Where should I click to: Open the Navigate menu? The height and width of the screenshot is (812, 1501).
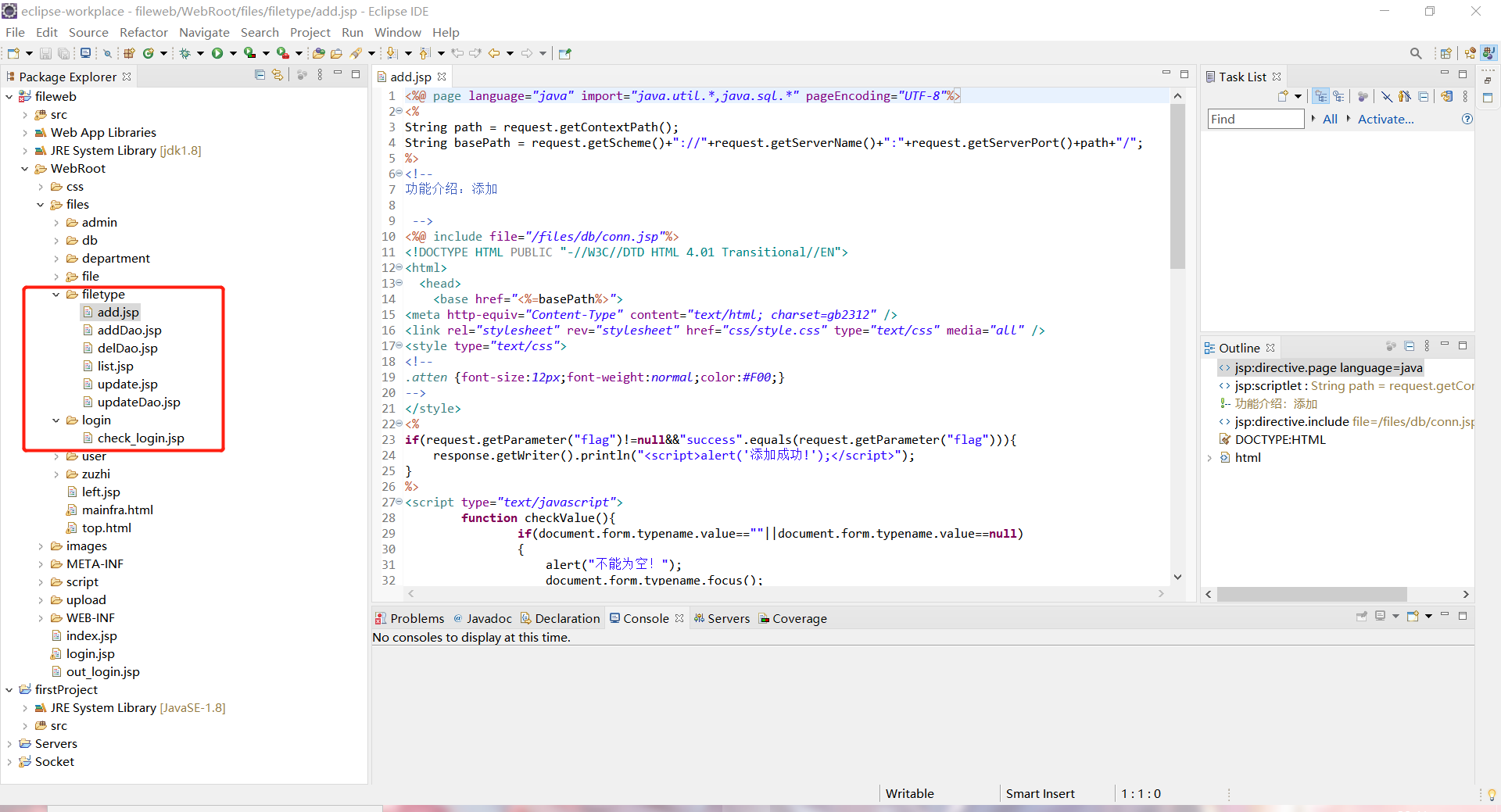pyautogui.click(x=204, y=32)
